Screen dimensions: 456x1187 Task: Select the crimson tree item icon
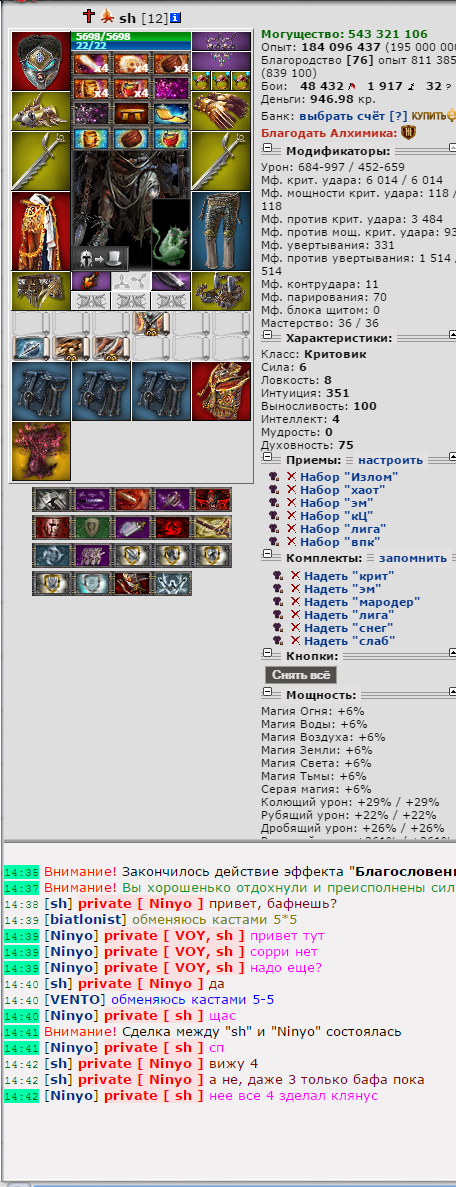pos(41,451)
